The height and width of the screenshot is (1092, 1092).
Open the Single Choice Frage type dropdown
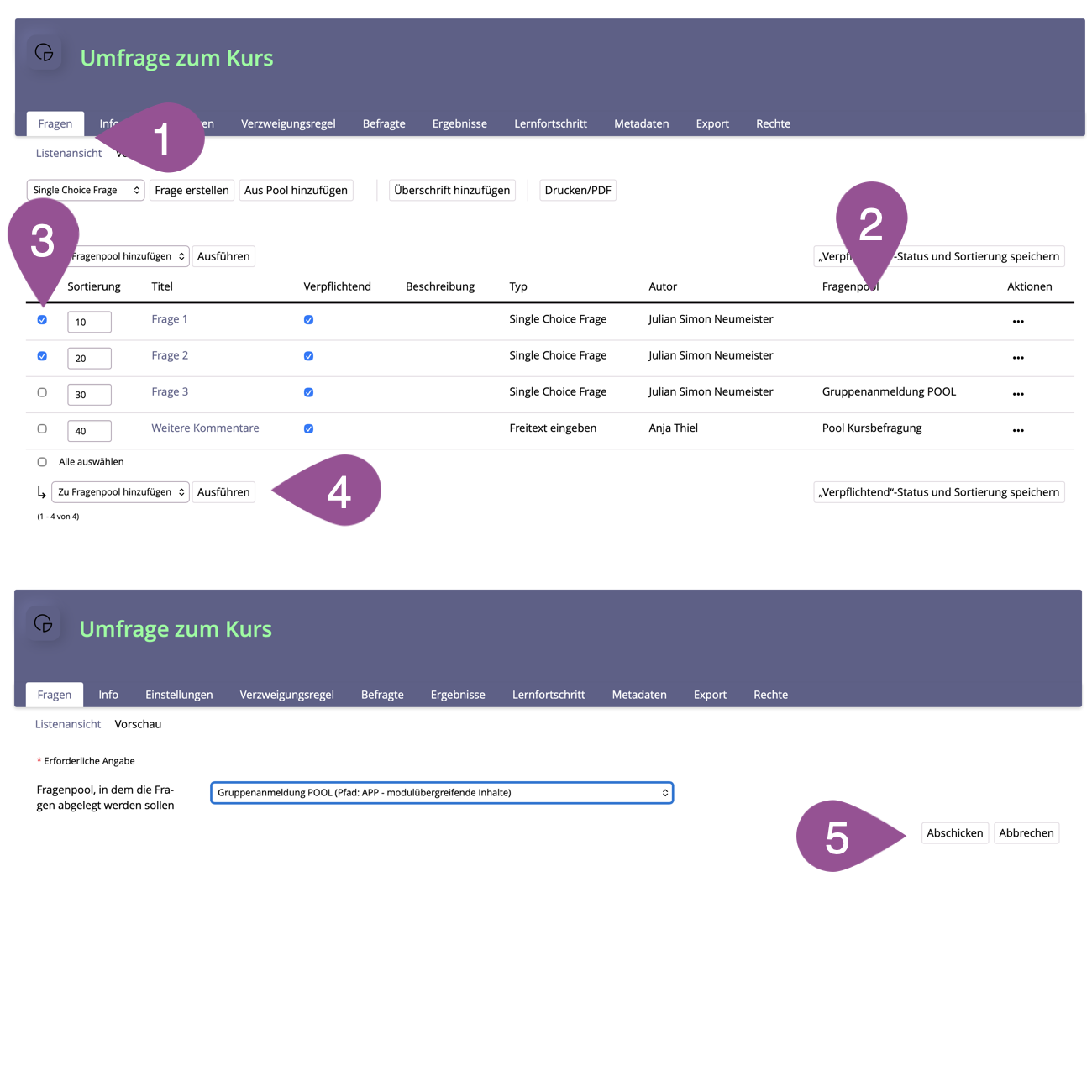tap(86, 191)
